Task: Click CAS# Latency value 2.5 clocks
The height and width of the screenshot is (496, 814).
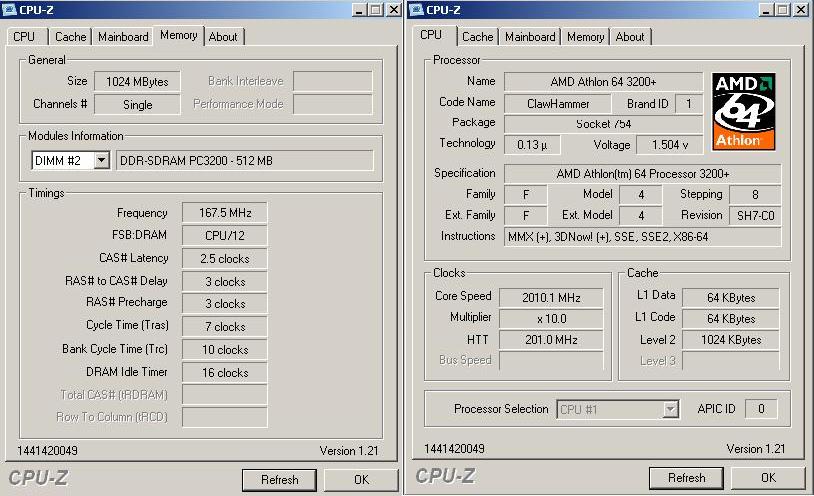Action: coord(225,259)
